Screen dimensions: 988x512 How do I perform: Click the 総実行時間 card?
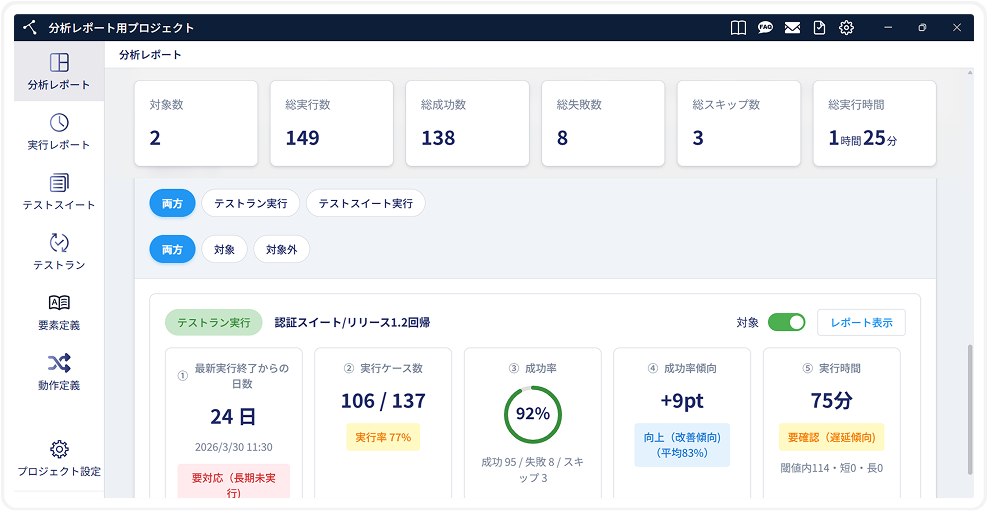pos(875,123)
